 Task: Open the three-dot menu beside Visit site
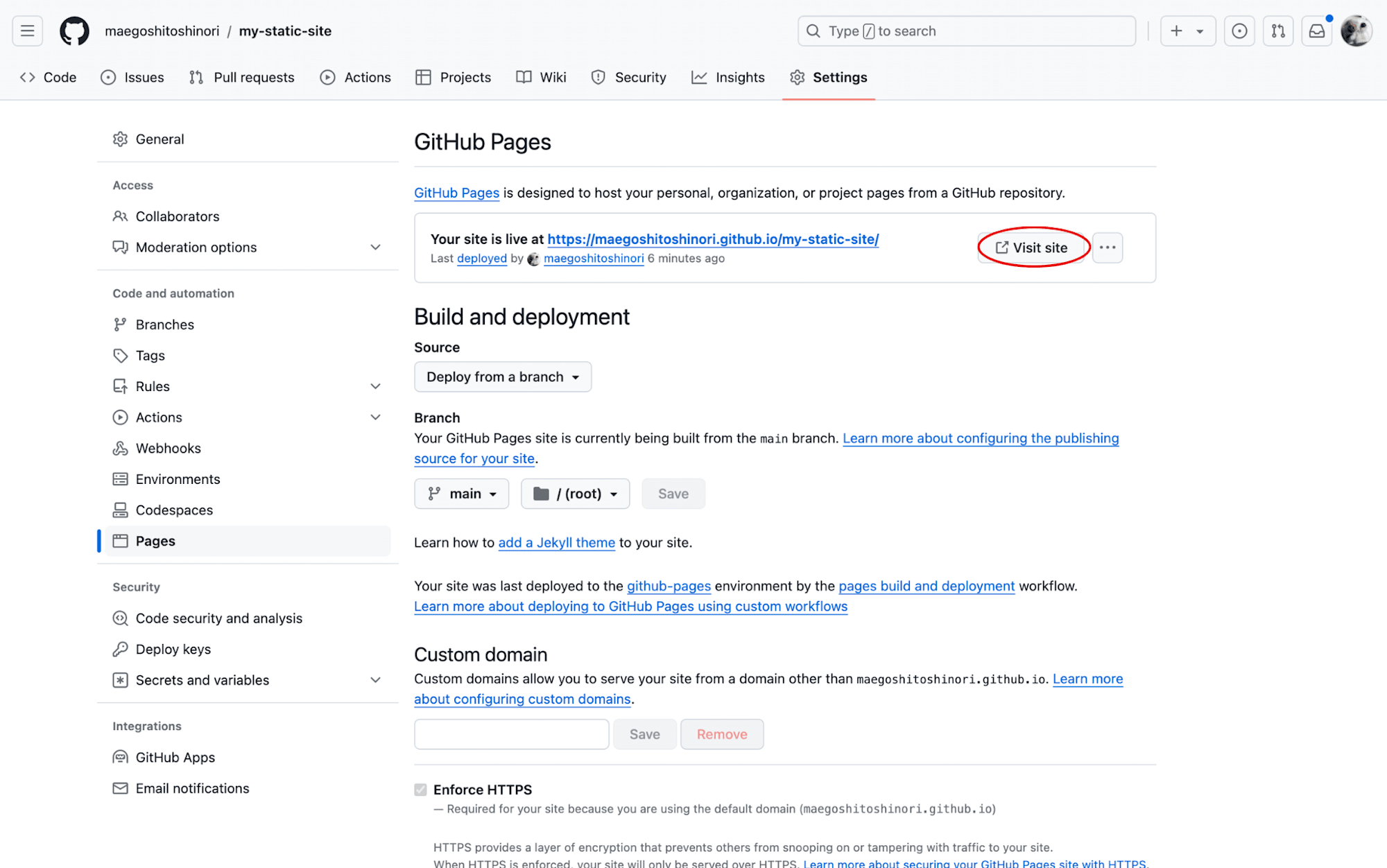[x=1108, y=248]
